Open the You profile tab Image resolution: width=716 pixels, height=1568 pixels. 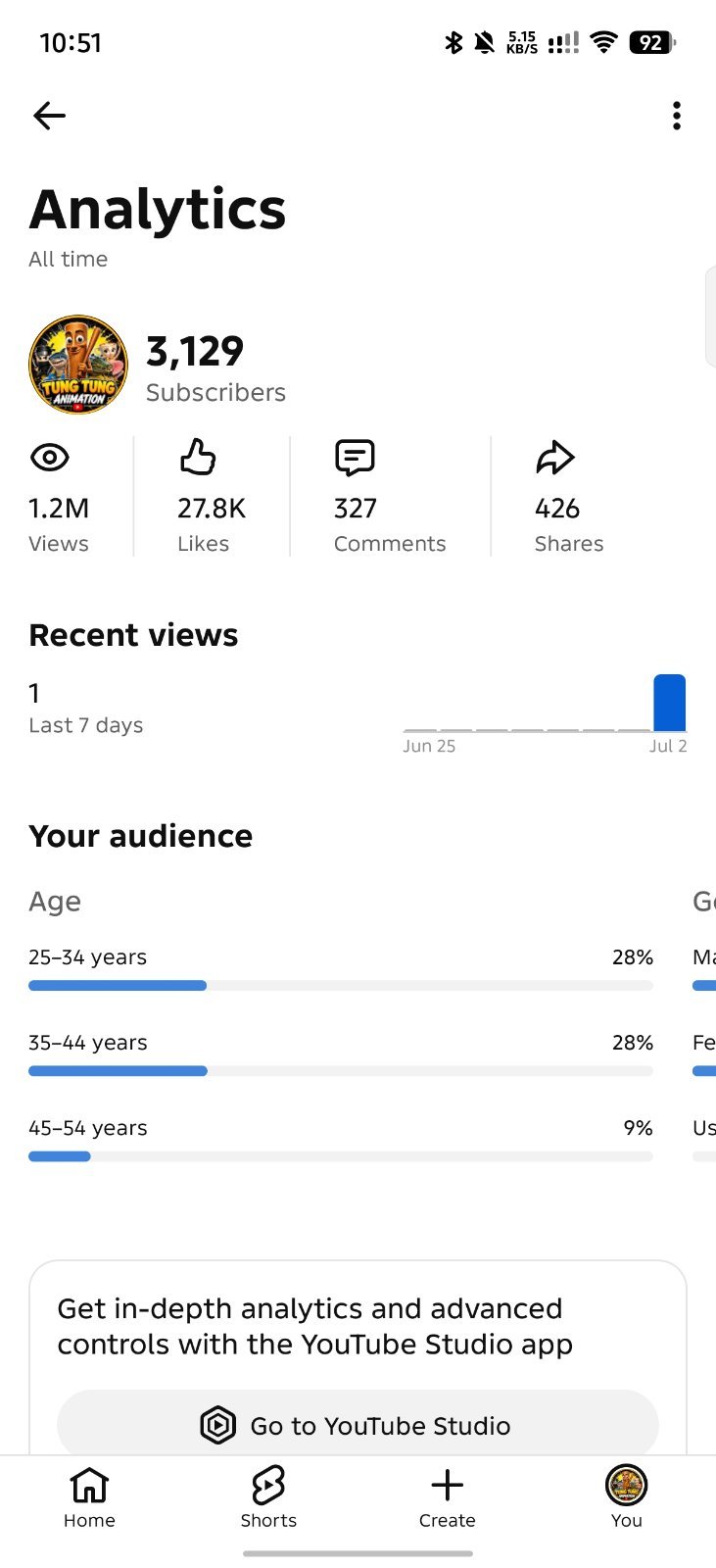pyautogui.click(x=626, y=1498)
